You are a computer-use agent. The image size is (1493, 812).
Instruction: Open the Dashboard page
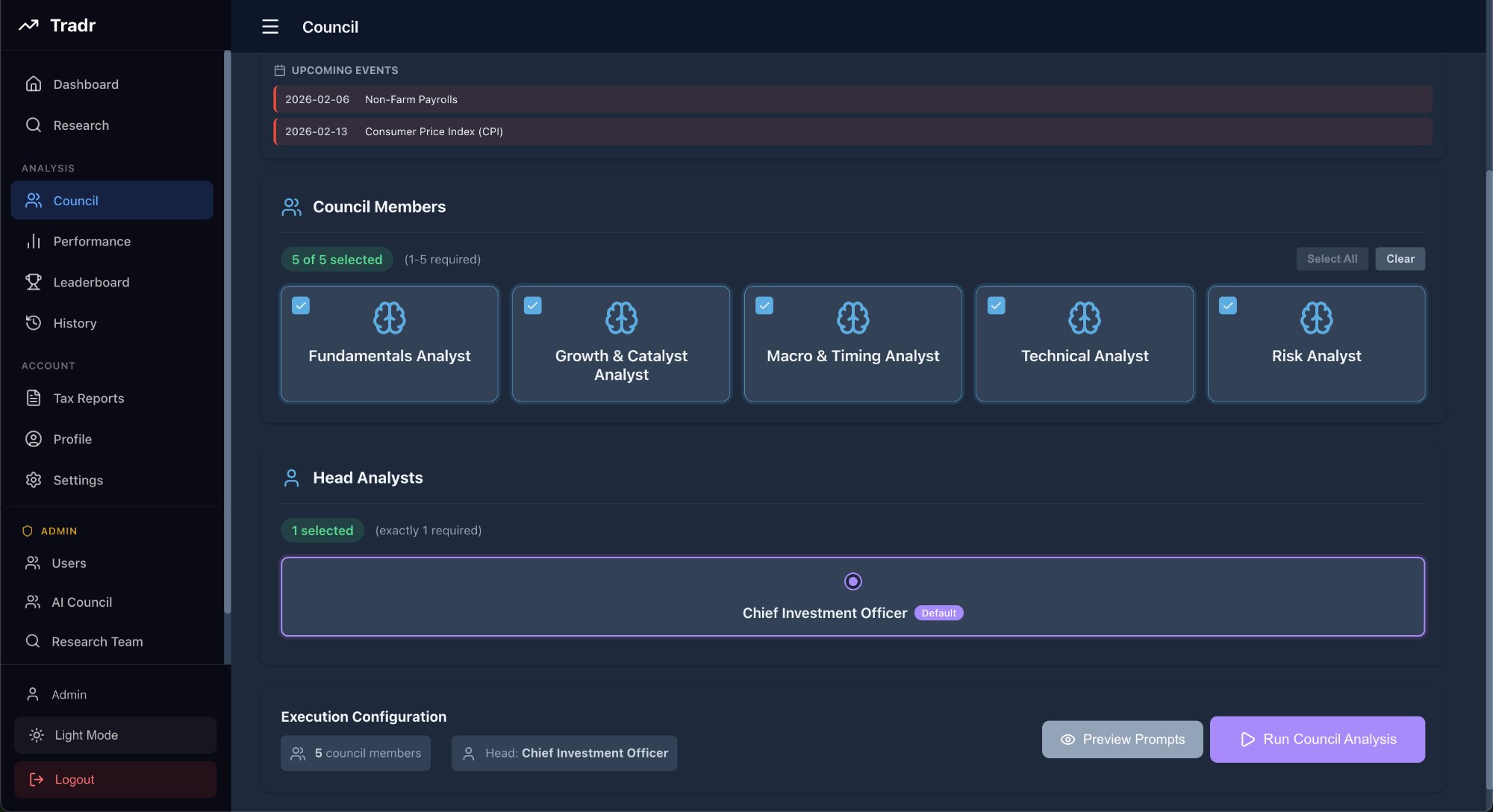coord(85,84)
